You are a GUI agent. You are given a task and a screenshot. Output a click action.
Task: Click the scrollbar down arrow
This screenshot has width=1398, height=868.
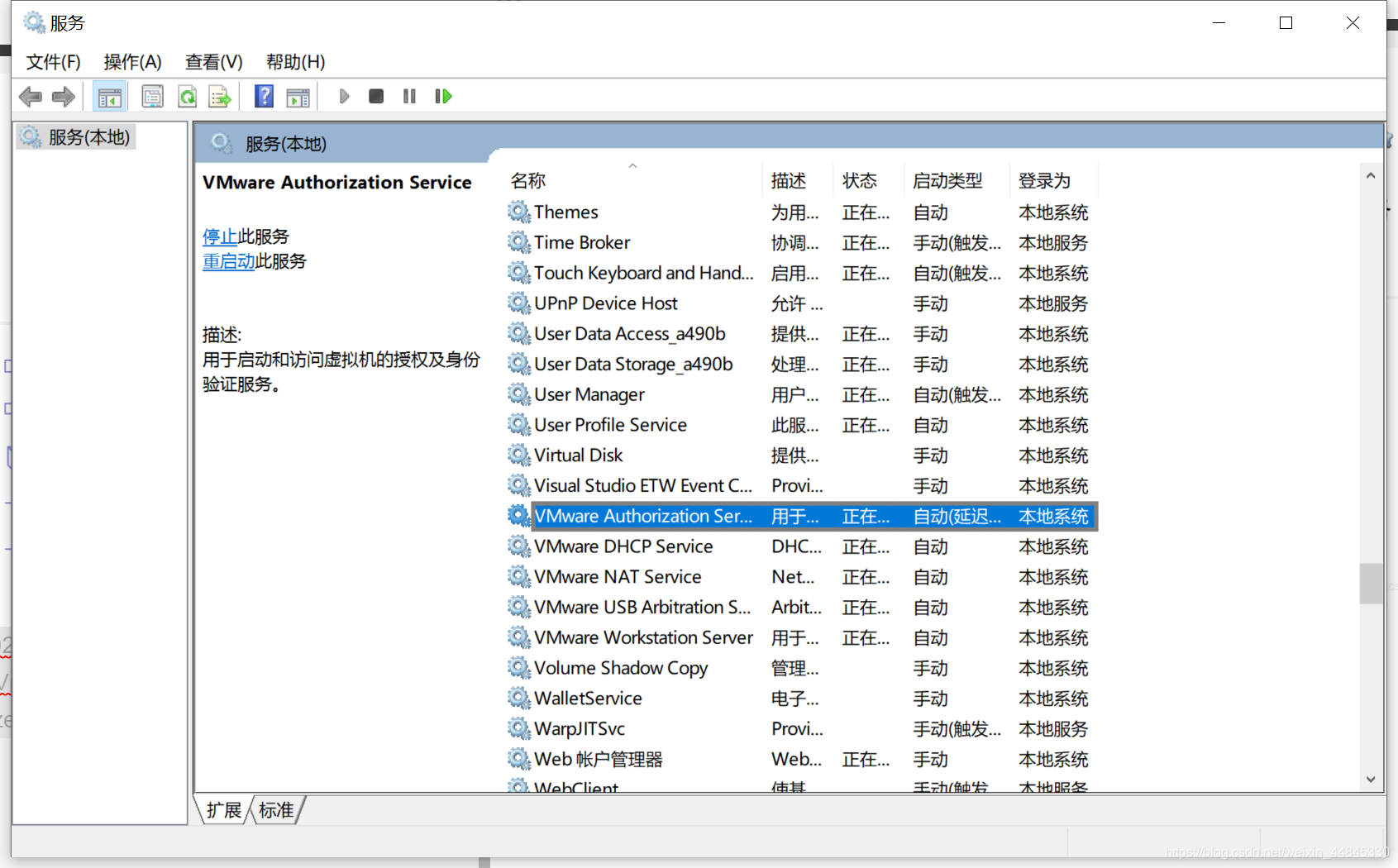(1371, 780)
